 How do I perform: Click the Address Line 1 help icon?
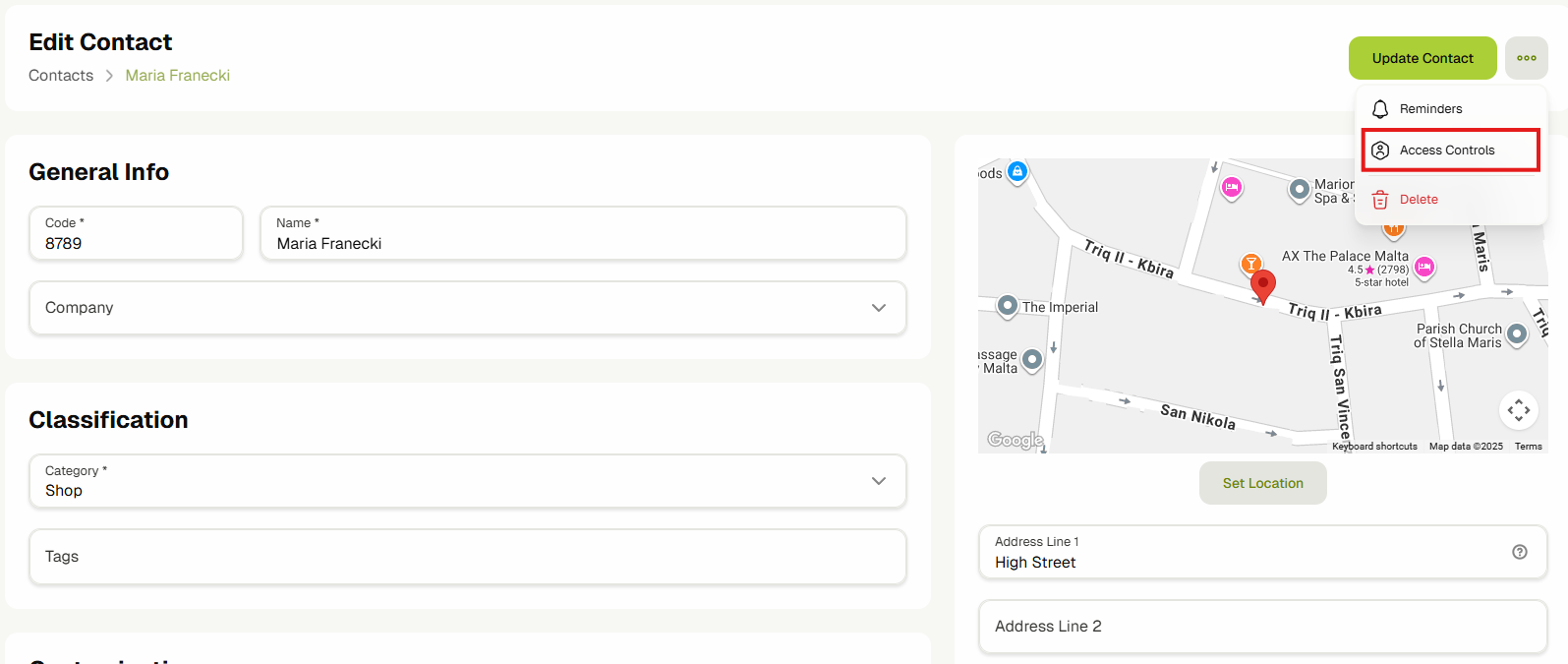coord(1519,552)
